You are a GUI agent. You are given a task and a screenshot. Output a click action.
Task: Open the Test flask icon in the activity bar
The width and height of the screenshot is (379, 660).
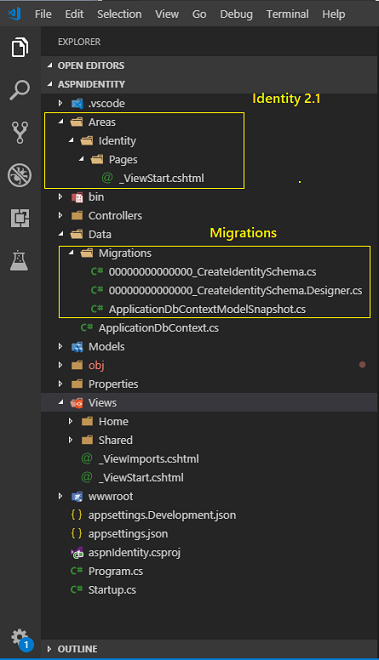[19, 261]
